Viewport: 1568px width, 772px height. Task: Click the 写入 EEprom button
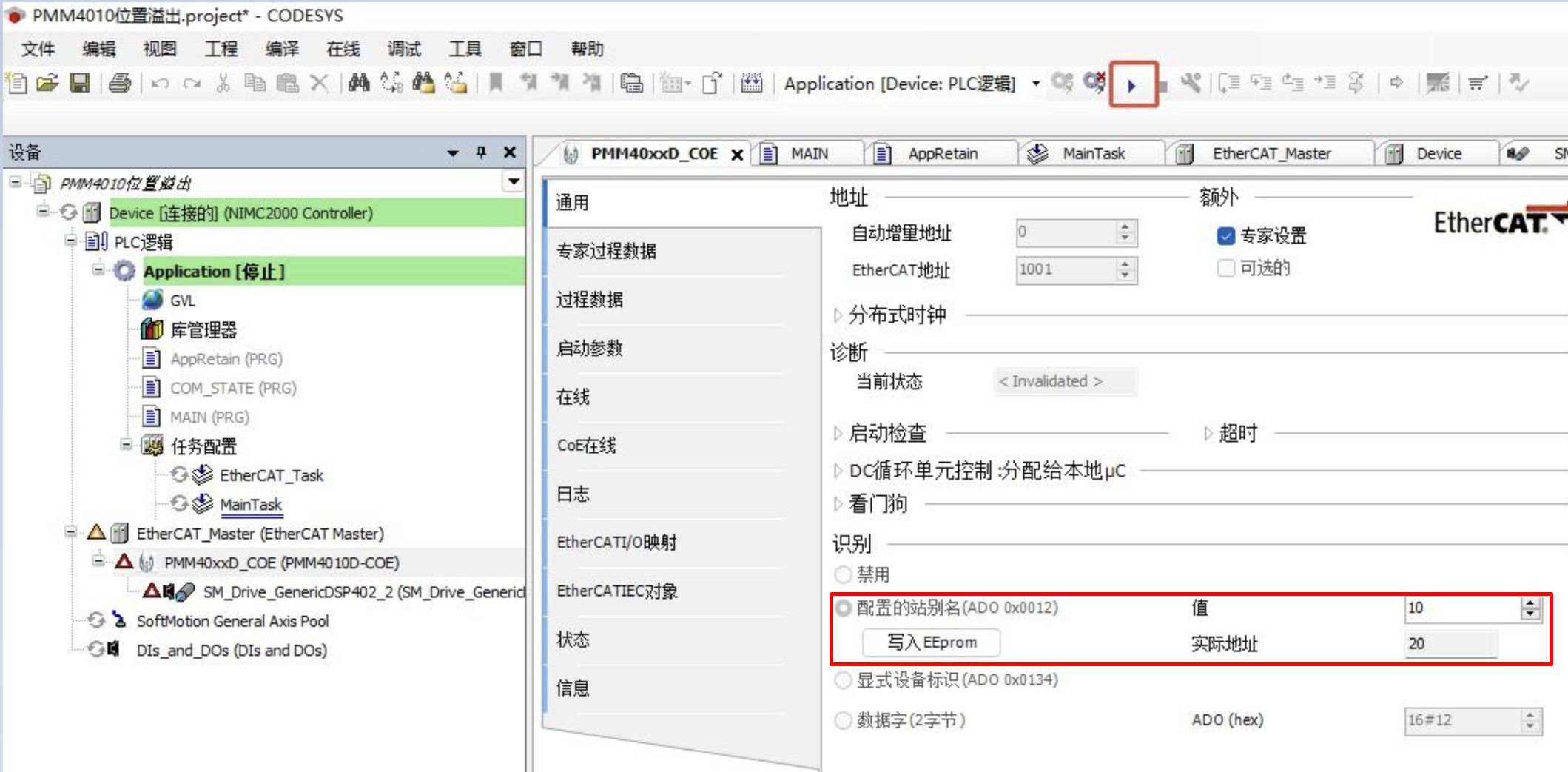tap(931, 642)
